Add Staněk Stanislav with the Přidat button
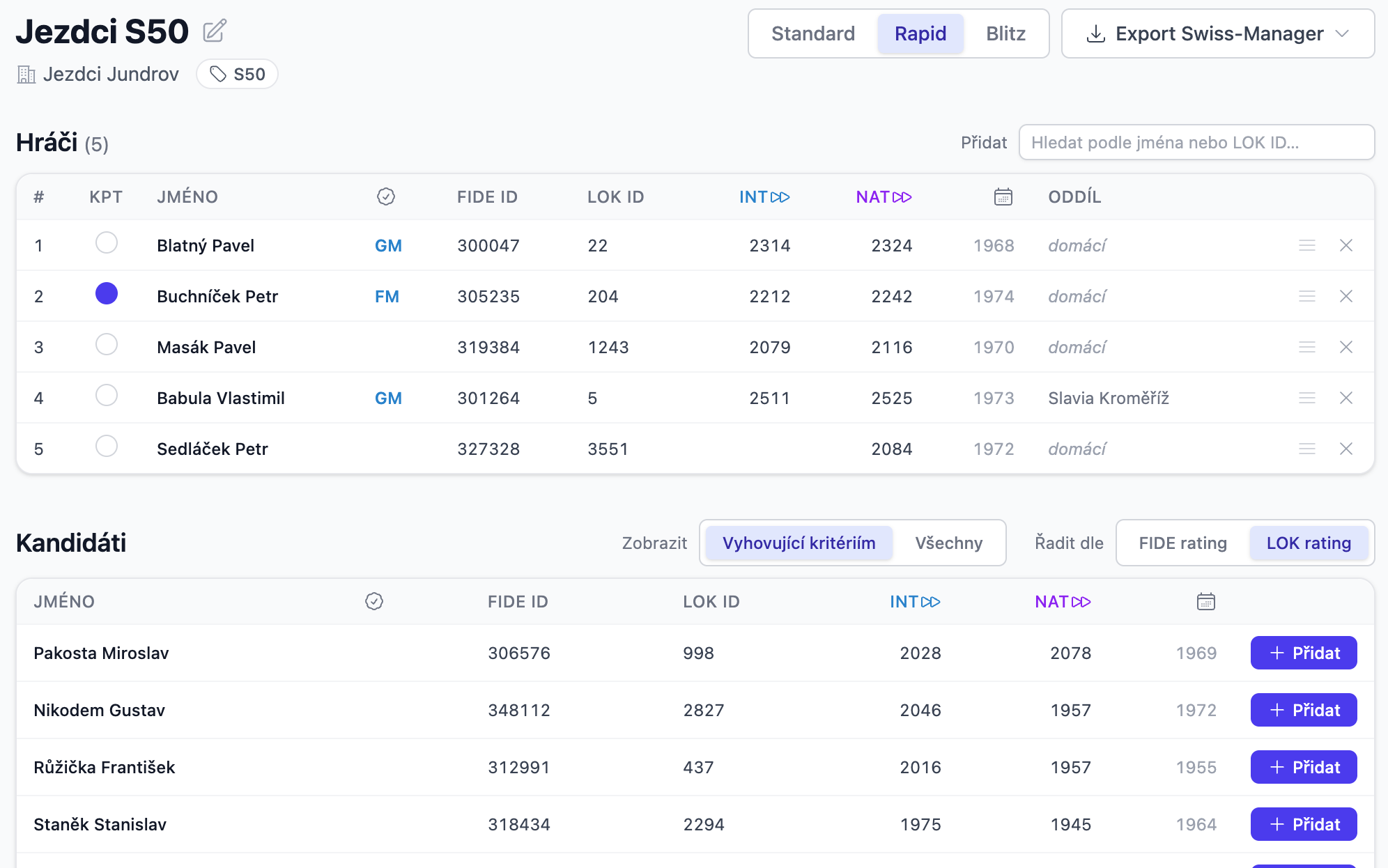The width and height of the screenshot is (1388, 868). coord(1304,824)
